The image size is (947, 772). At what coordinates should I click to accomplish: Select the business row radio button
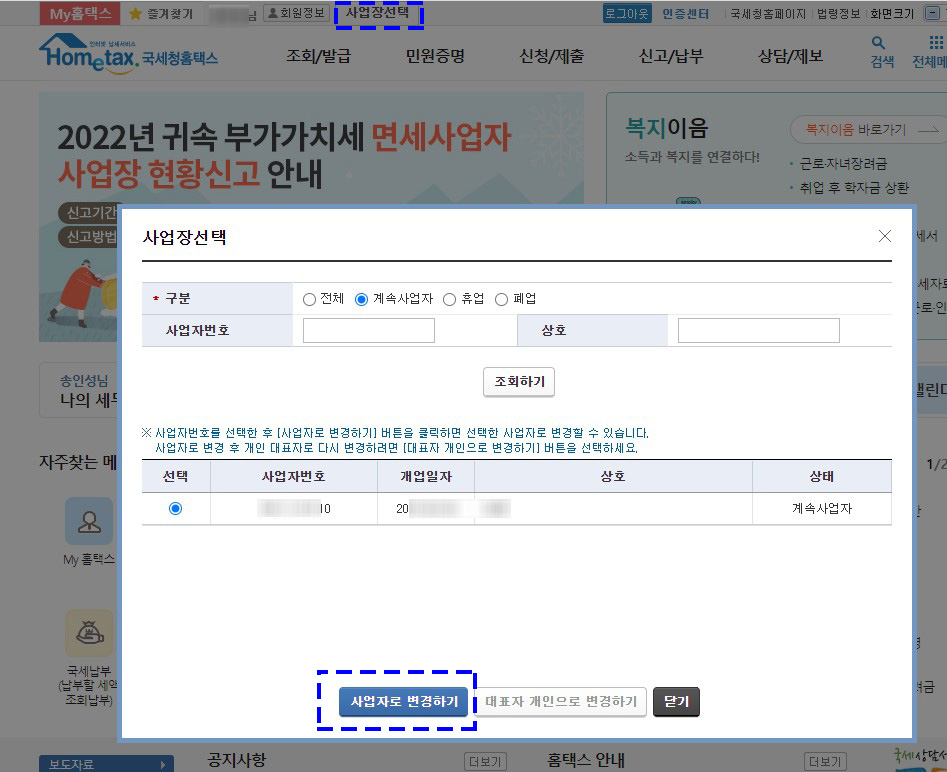[176, 509]
